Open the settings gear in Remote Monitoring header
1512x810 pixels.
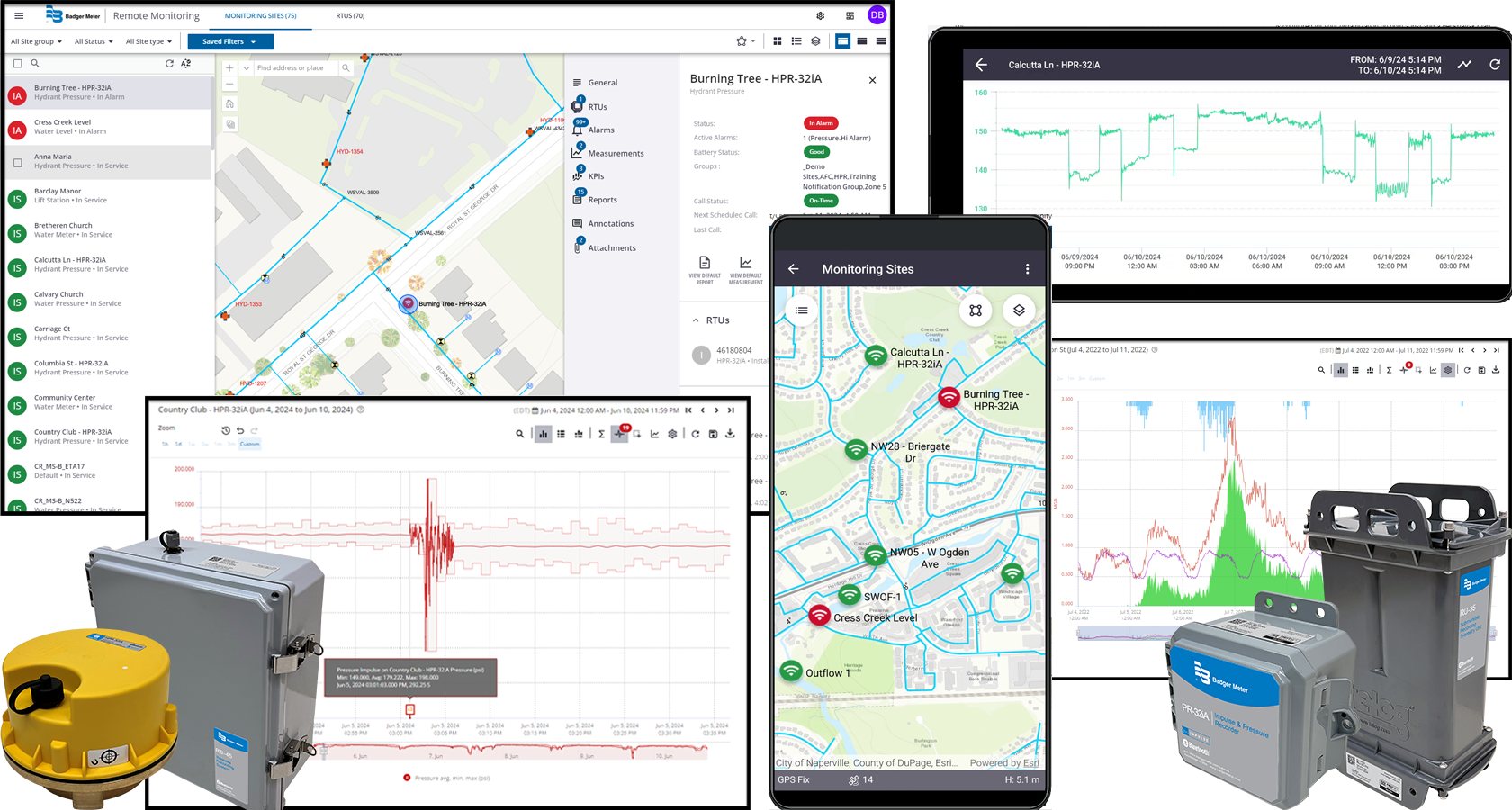coord(821,15)
